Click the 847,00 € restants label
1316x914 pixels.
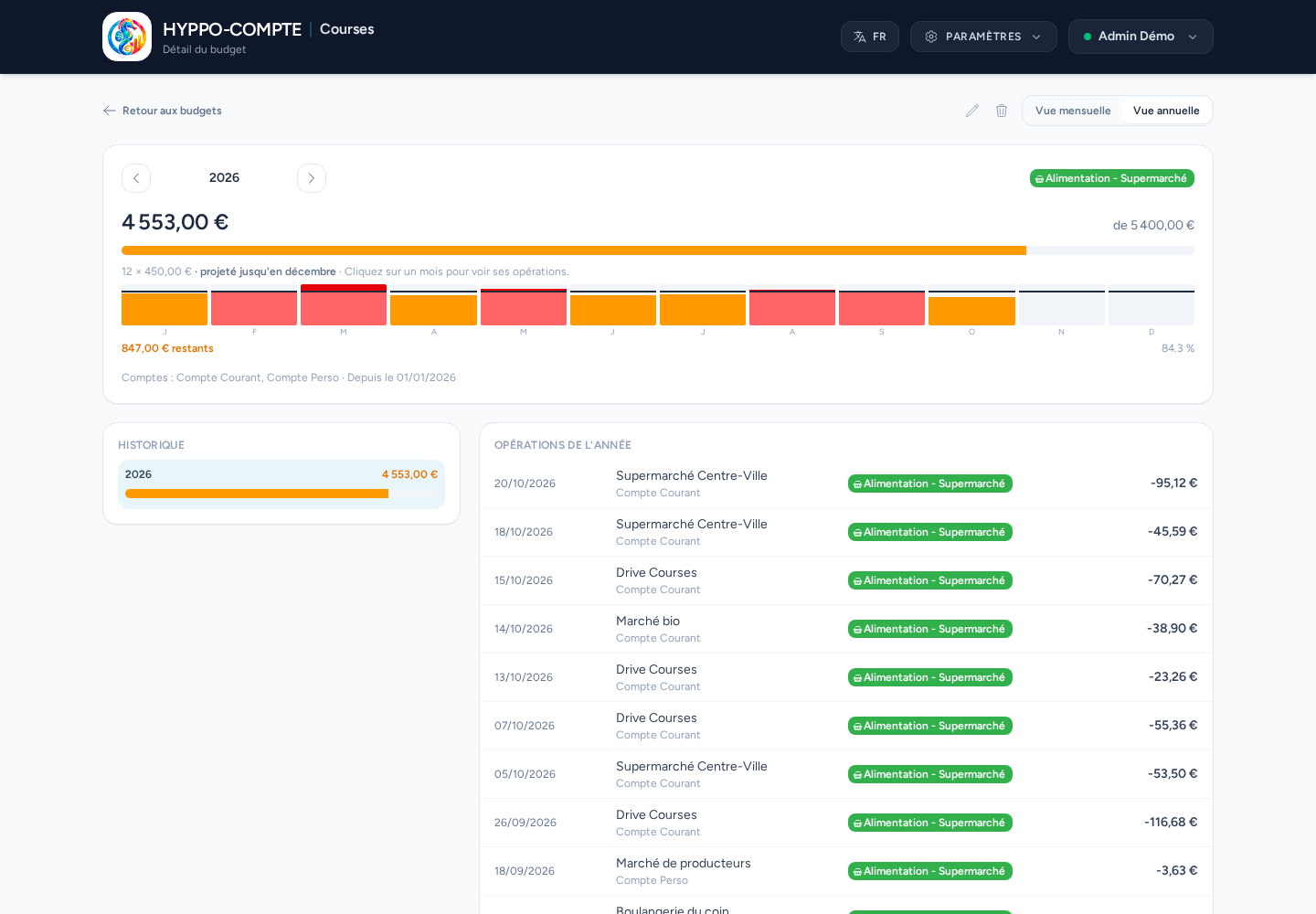coord(167,348)
